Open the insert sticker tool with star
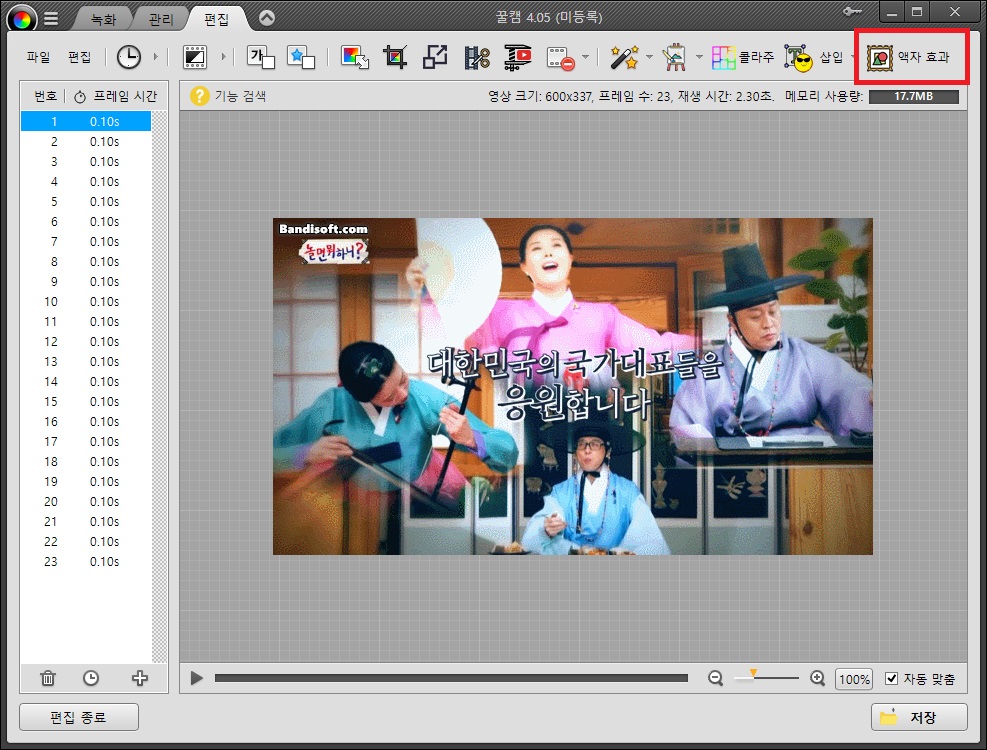The image size is (987, 750). [301, 57]
